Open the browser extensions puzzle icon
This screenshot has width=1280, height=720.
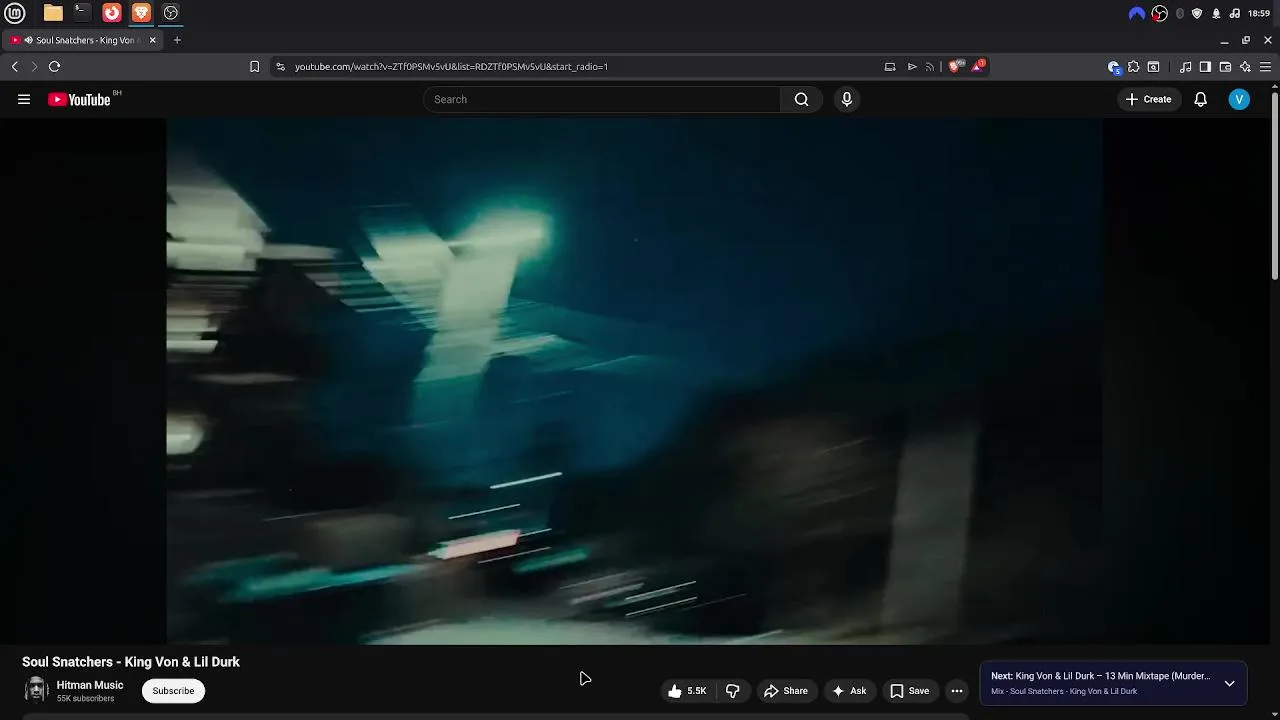1134,67
